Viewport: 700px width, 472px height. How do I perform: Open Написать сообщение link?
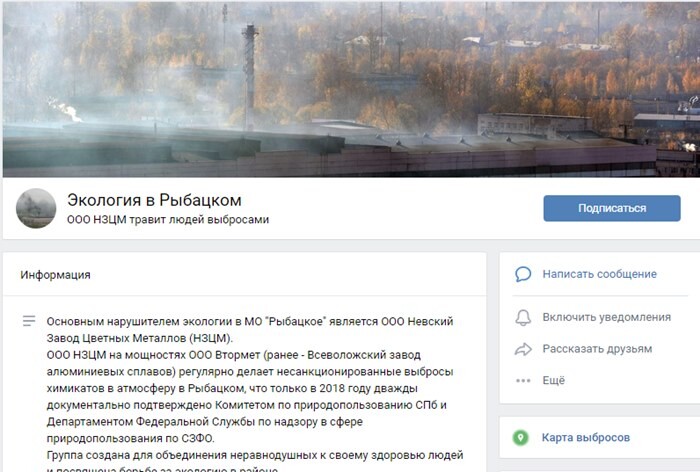tap(599, 274)
